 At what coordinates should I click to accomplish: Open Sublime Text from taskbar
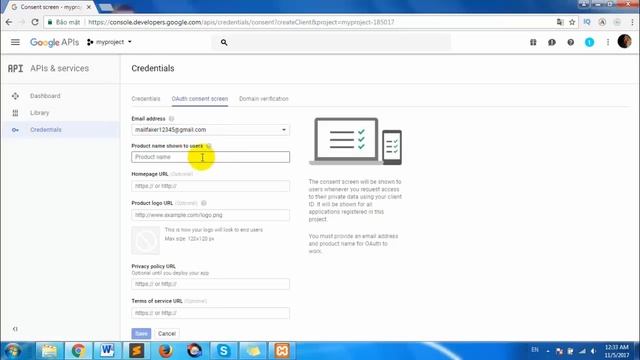[137, 351]
